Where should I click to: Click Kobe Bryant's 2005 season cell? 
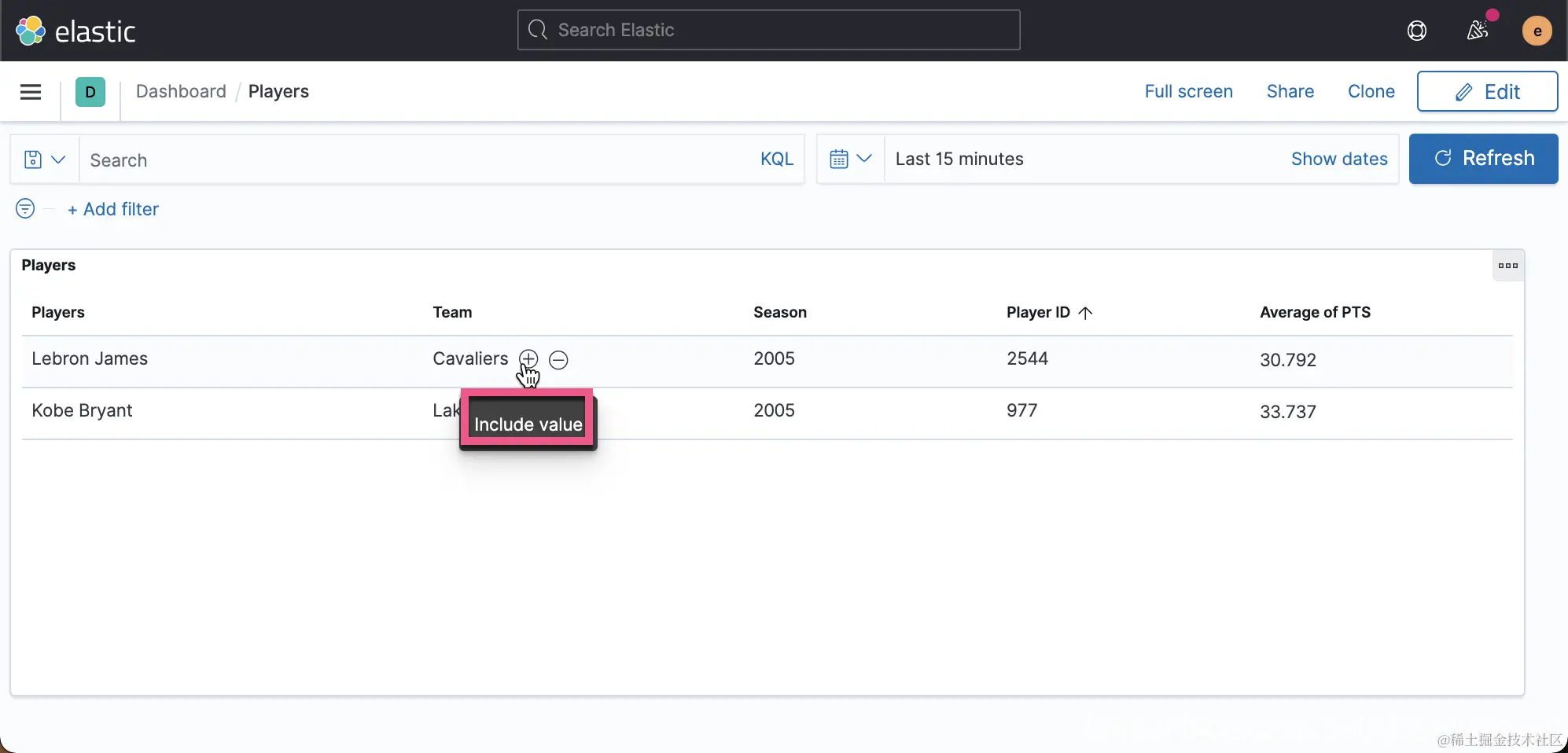tap(774, 410)
